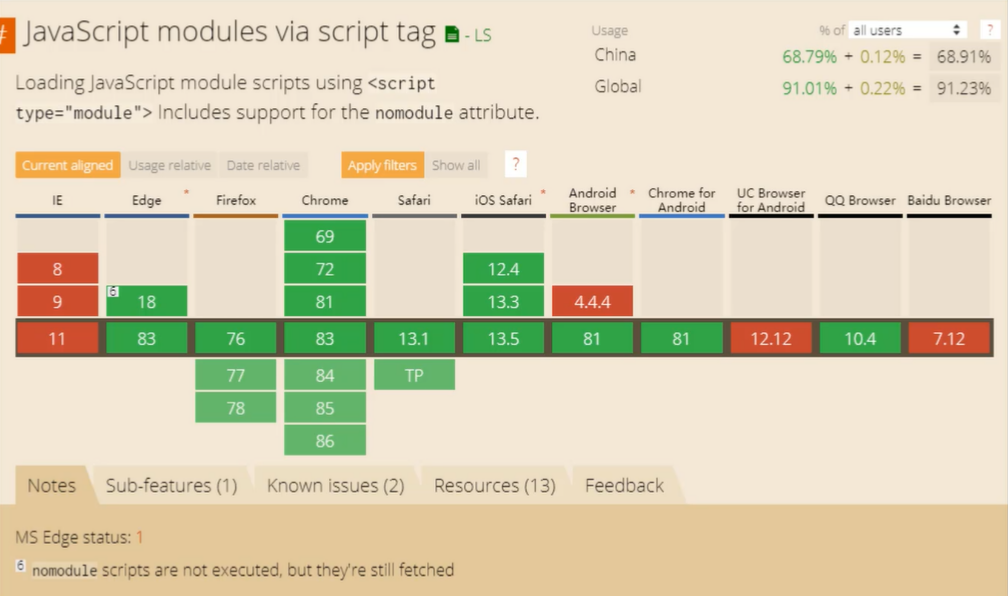
Task: Toggle the Current aligned view
Action: [x=68, y=165]
